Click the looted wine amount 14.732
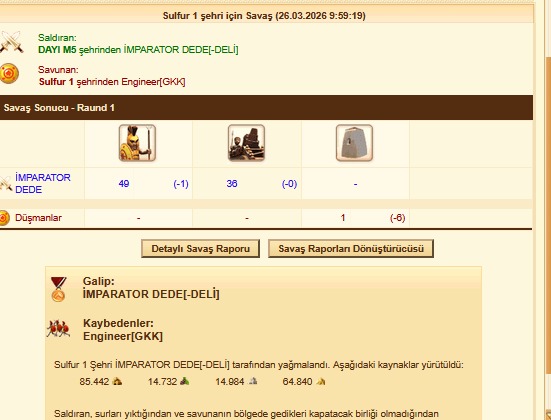 click(x=162, y=382)
